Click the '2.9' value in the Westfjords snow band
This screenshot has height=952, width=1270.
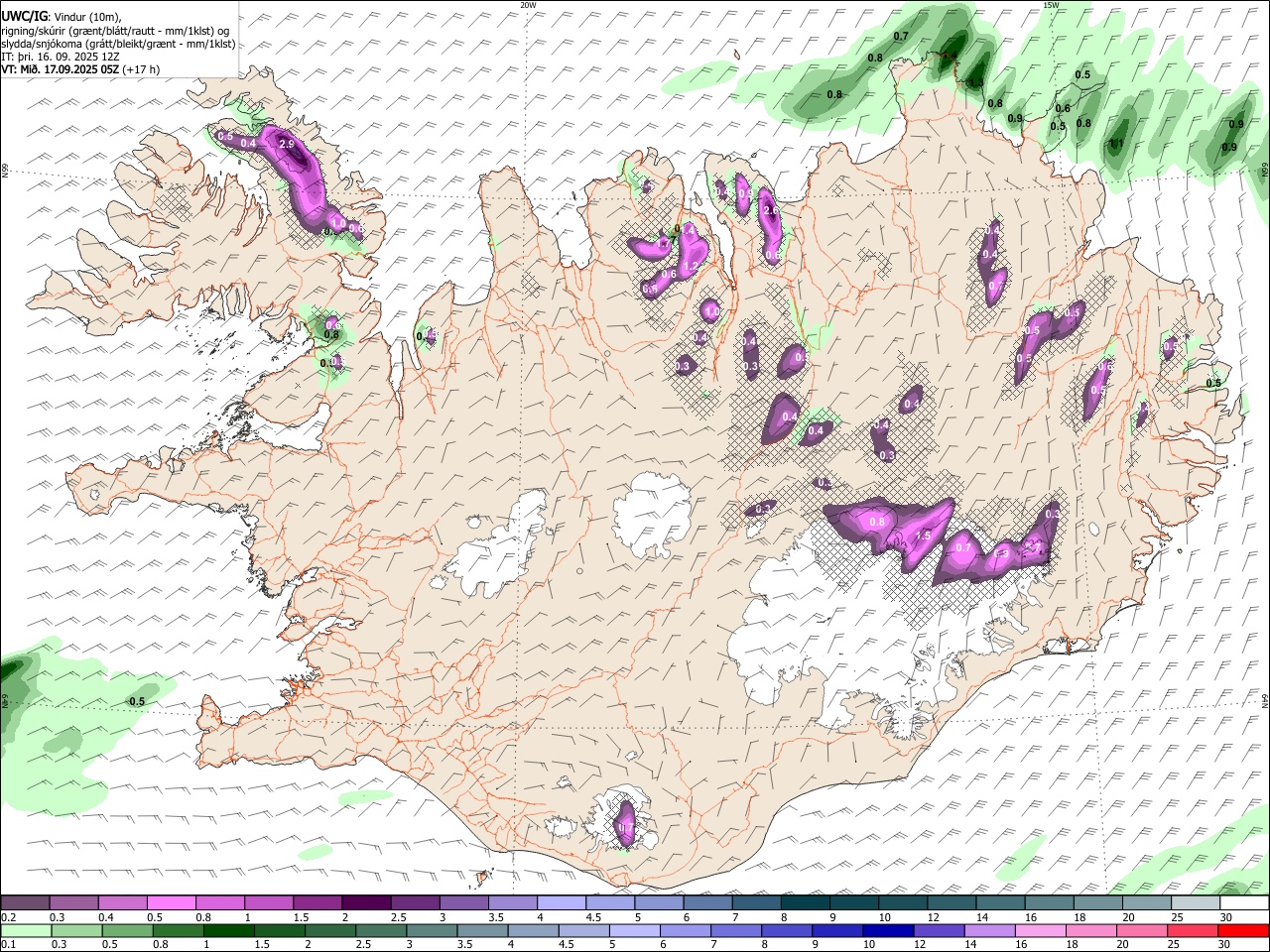tap(287, 145)
